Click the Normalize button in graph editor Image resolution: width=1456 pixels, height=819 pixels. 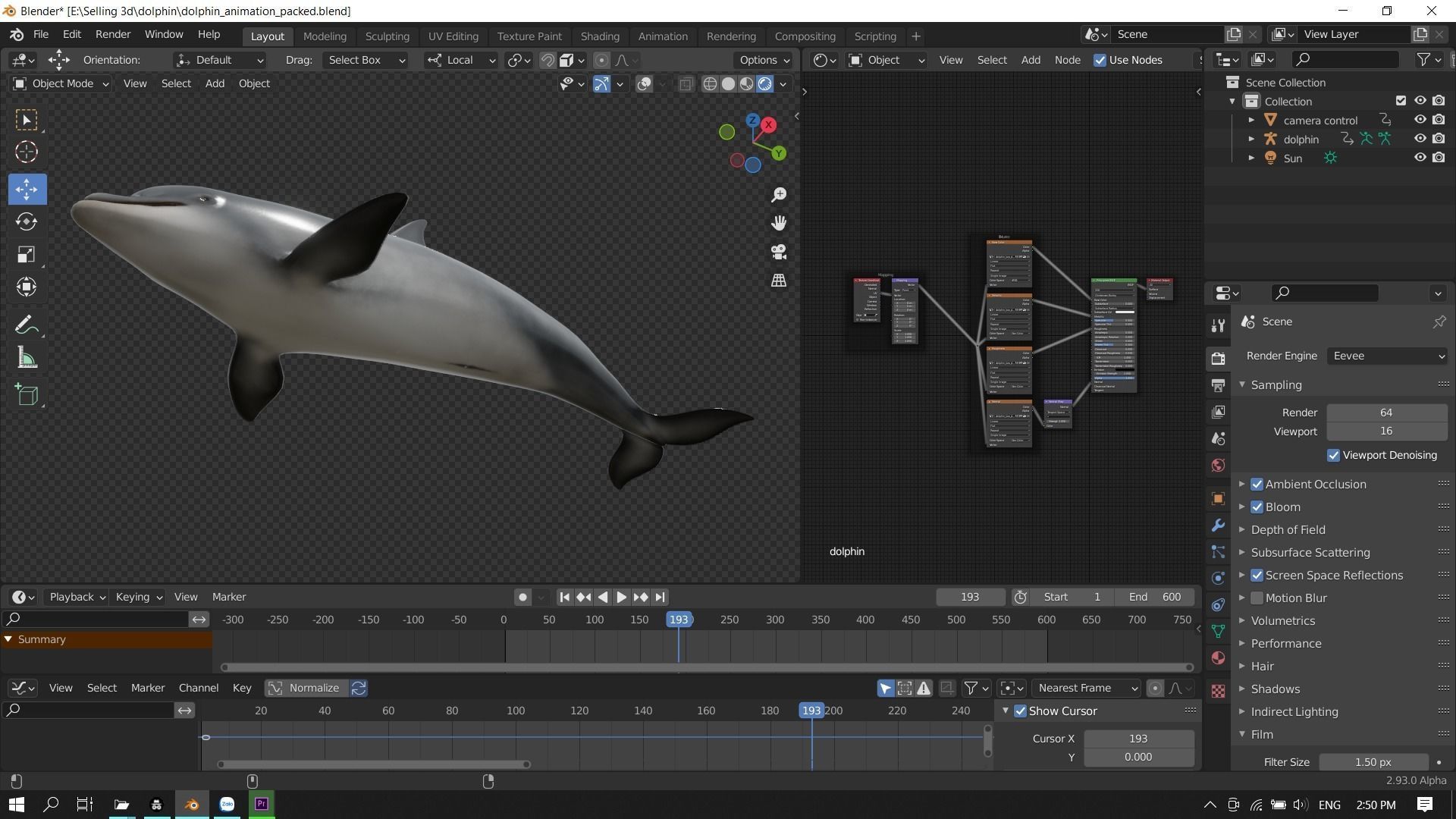point(306,688)
